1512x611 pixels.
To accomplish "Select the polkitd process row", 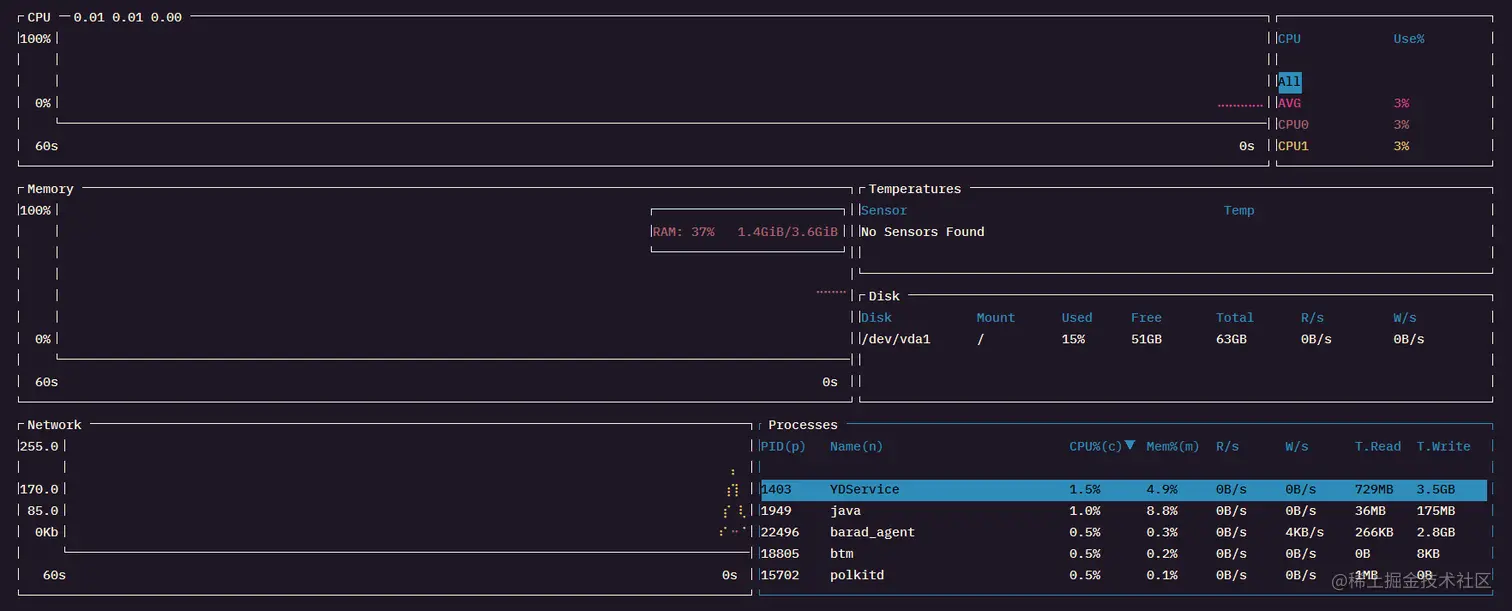I will click(857, 575).
